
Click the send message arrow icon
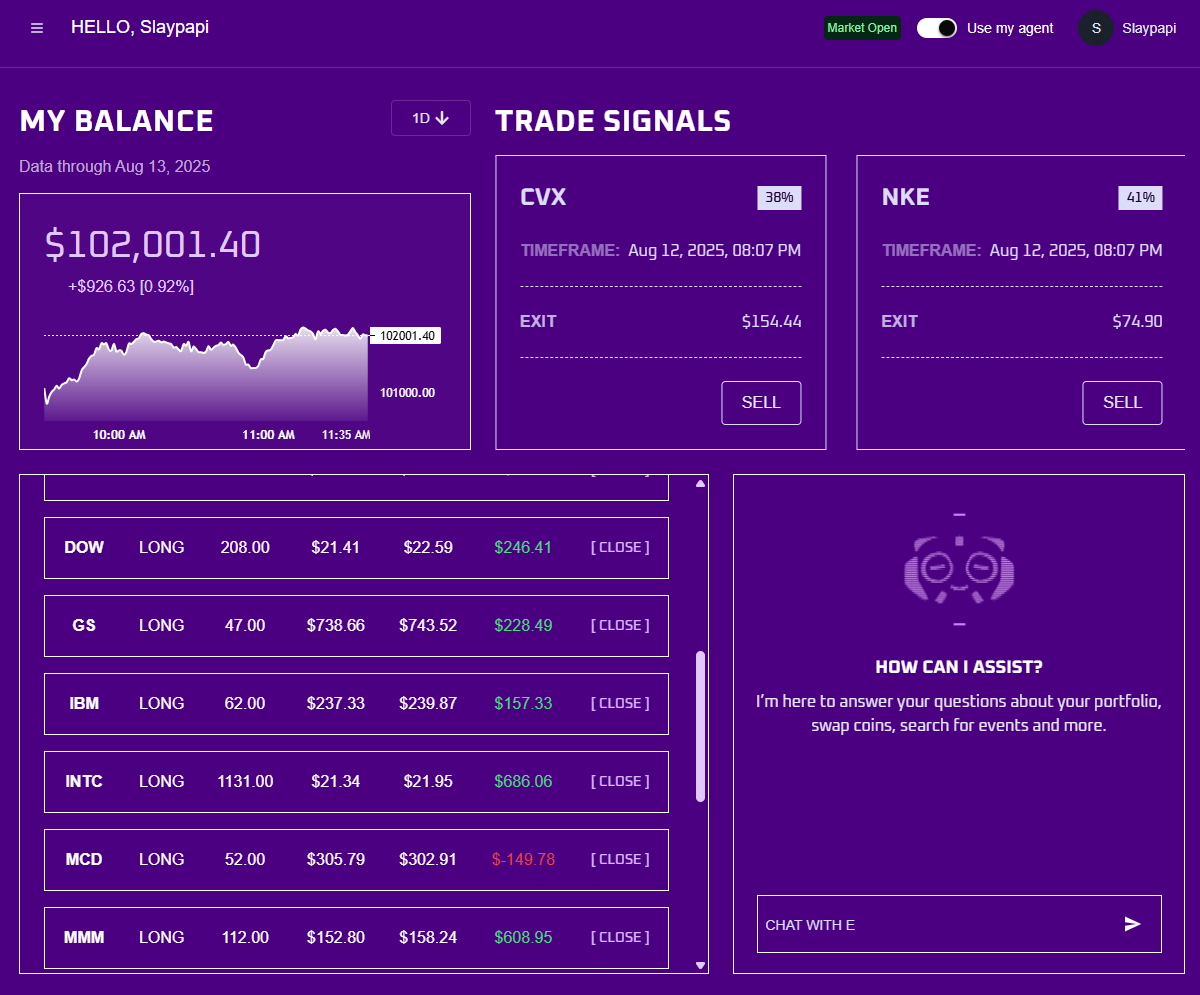click(1132, 924)
